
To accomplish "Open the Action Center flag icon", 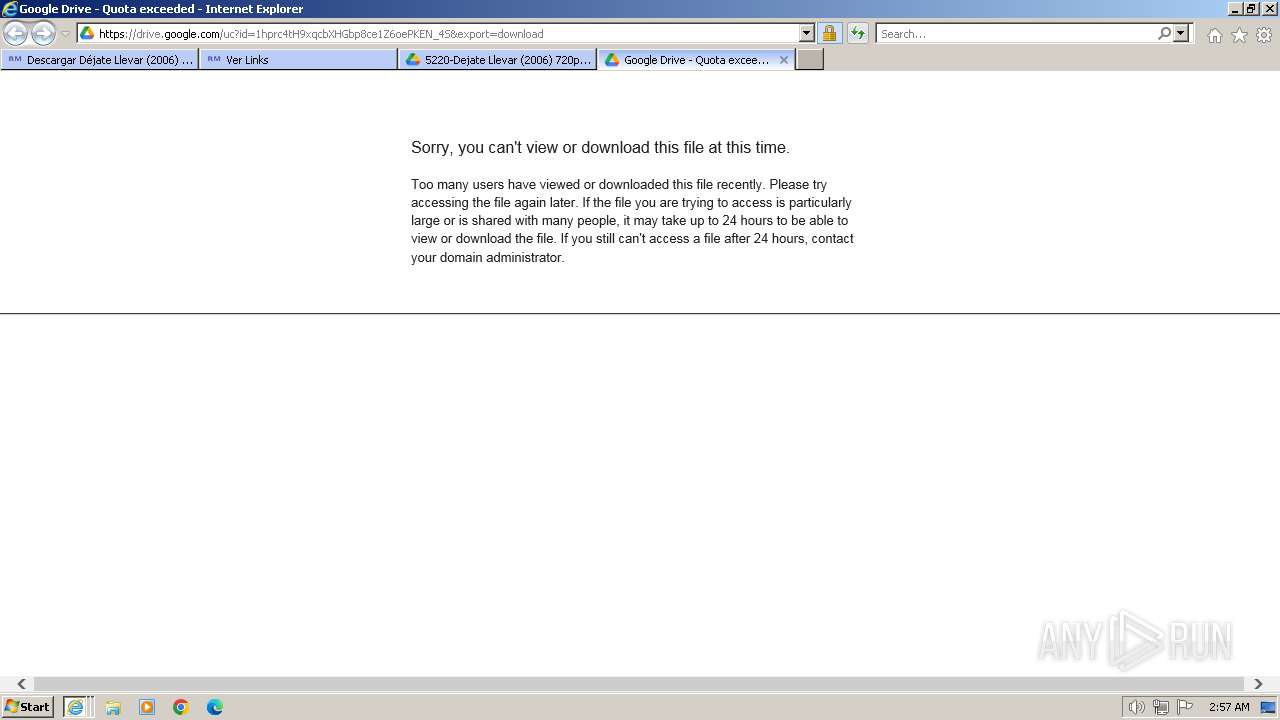I will pyautogui.click(x=1185, y=707).
